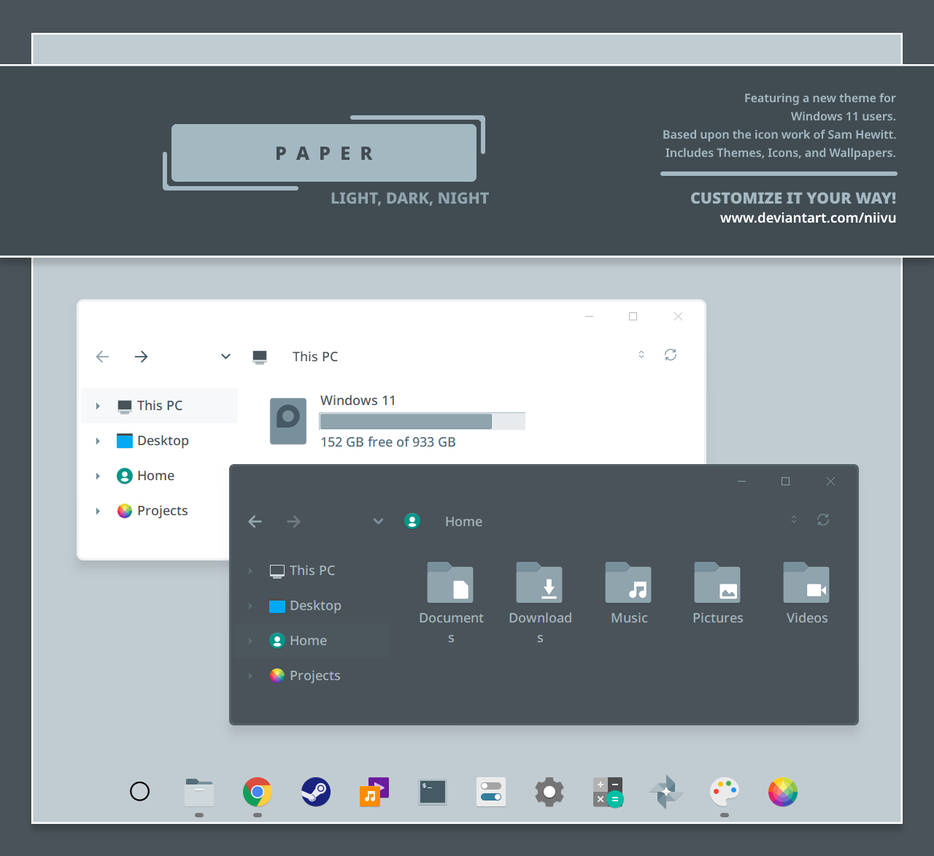
Task: Open the terminal taskbar icon
Action: tap(432, 792)
